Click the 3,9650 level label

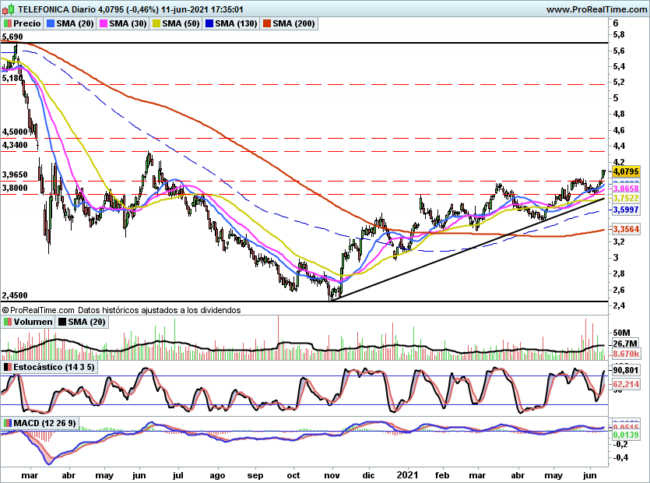click(x=15, y=175)
